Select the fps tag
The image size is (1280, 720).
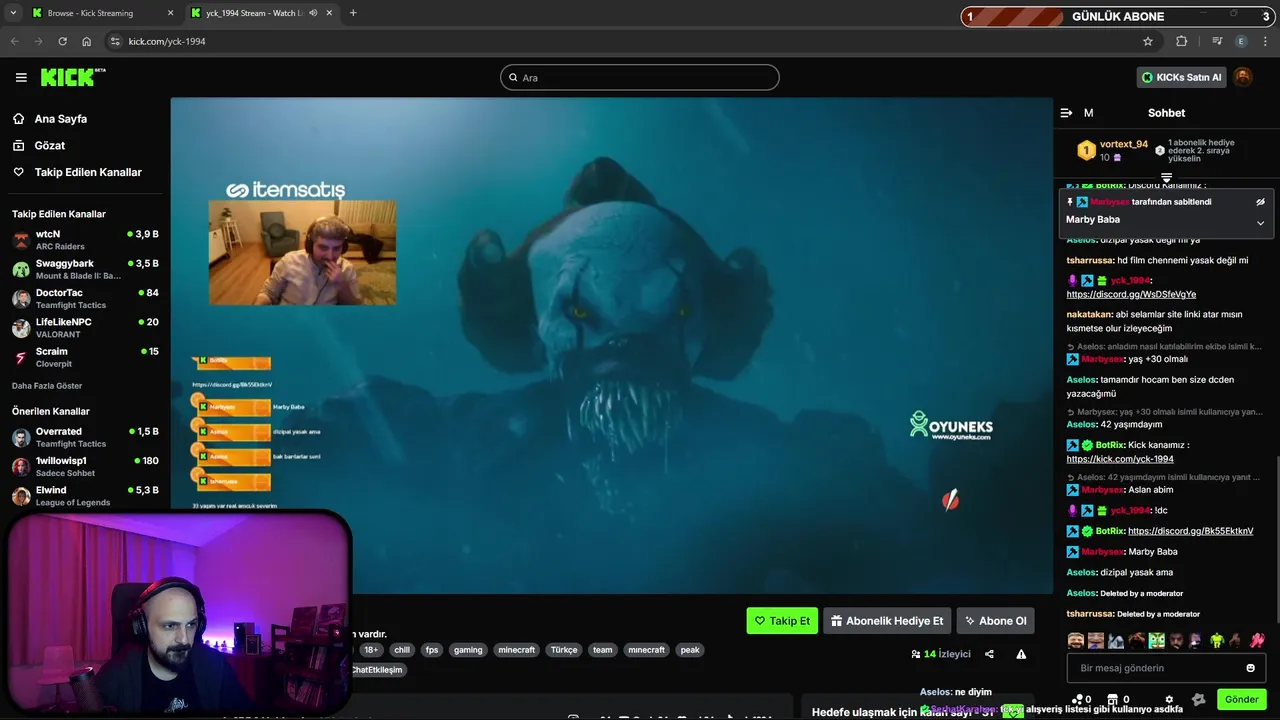[432, 650]
